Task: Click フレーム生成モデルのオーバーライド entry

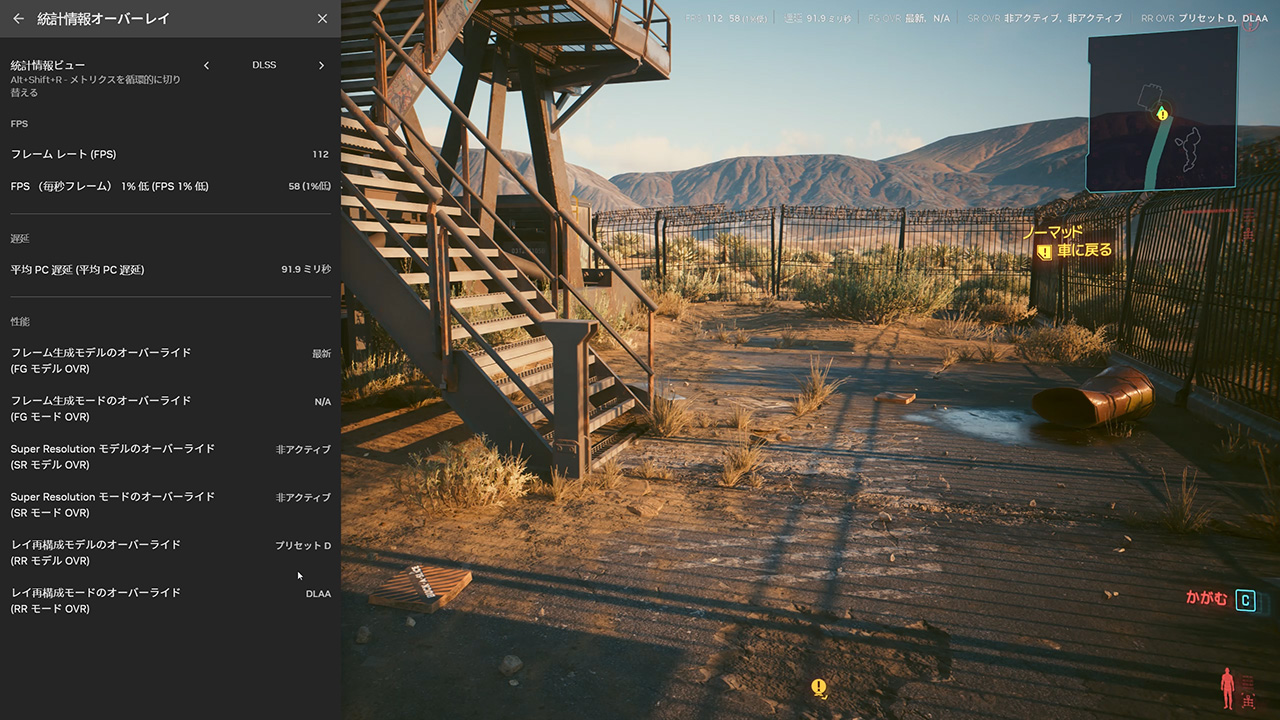Action: click(100, 360)
